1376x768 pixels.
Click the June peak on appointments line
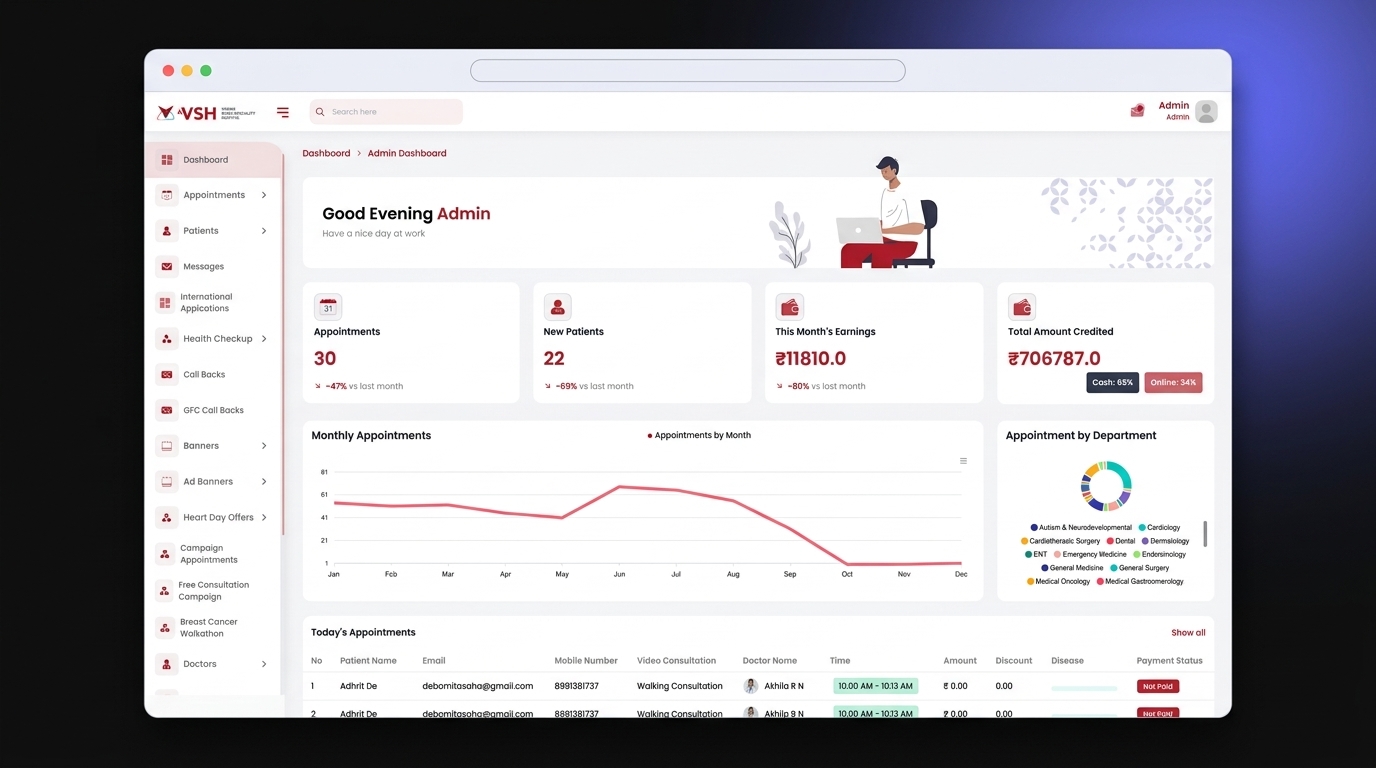pos(619,487)
